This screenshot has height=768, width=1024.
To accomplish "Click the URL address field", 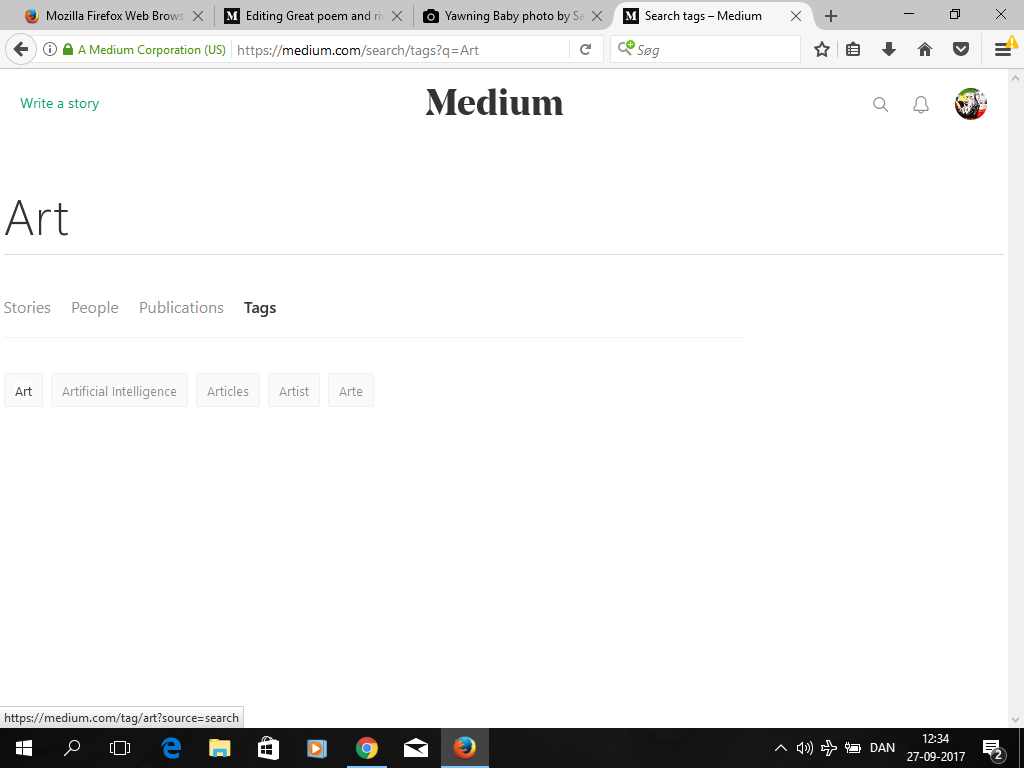I will pos(400,50).
